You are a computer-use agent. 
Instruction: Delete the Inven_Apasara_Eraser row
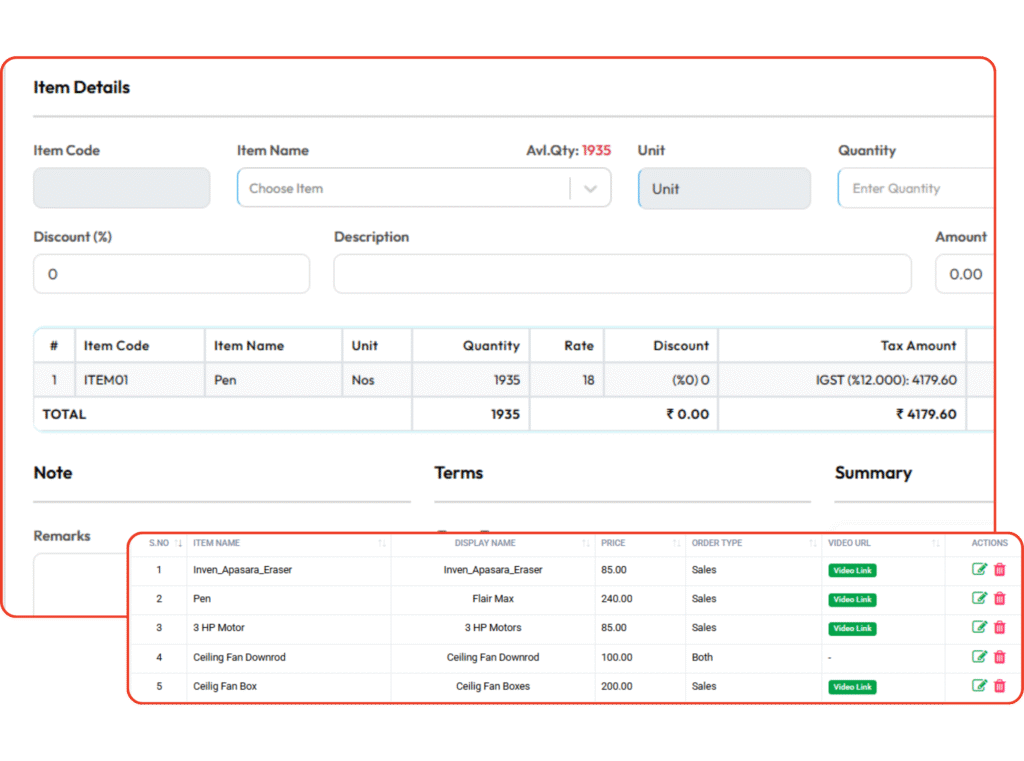click(1000, 570)
